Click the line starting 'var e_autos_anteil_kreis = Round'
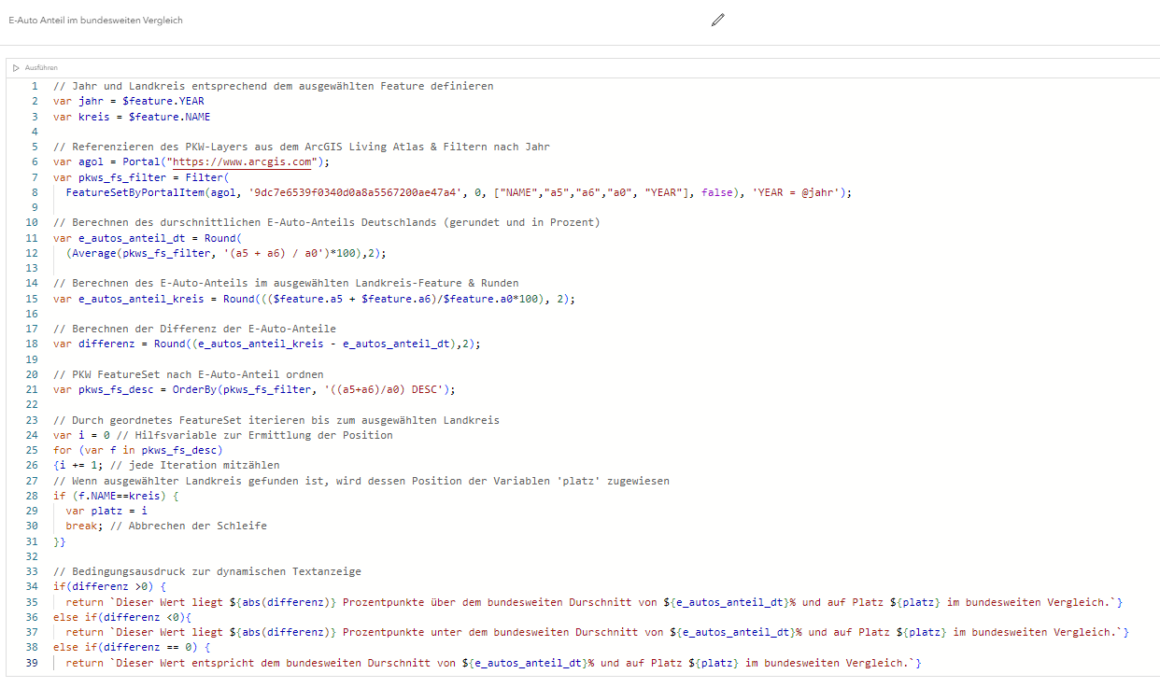The width and height of the screenshot is (1160, 688). (x=314, y=299)
